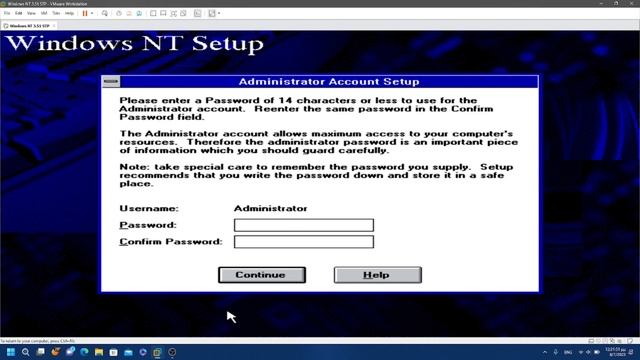640x360 pixels.
Task: Open VMware View menu
Action: 31,13
